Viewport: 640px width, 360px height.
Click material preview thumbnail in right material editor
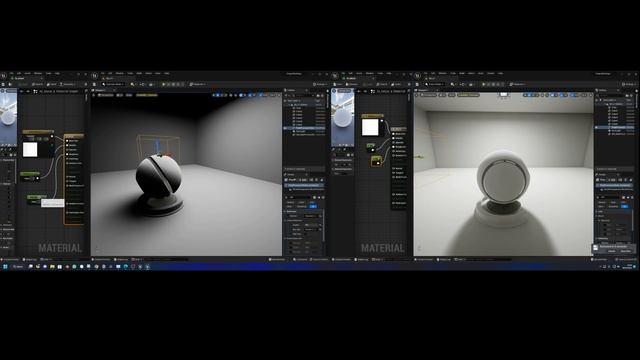(342, 118)
